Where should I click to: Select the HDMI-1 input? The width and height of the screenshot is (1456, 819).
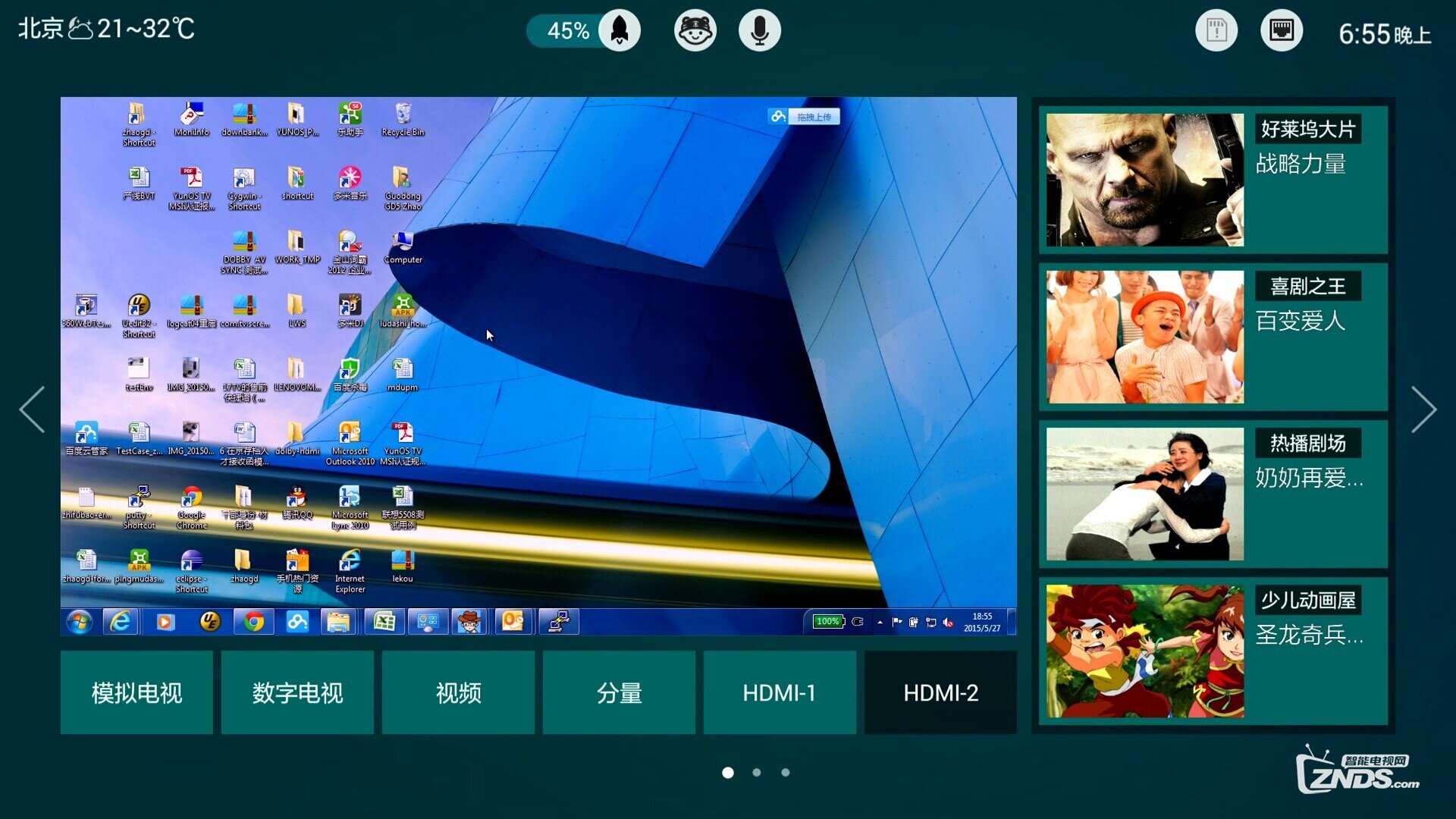[780, 692]
